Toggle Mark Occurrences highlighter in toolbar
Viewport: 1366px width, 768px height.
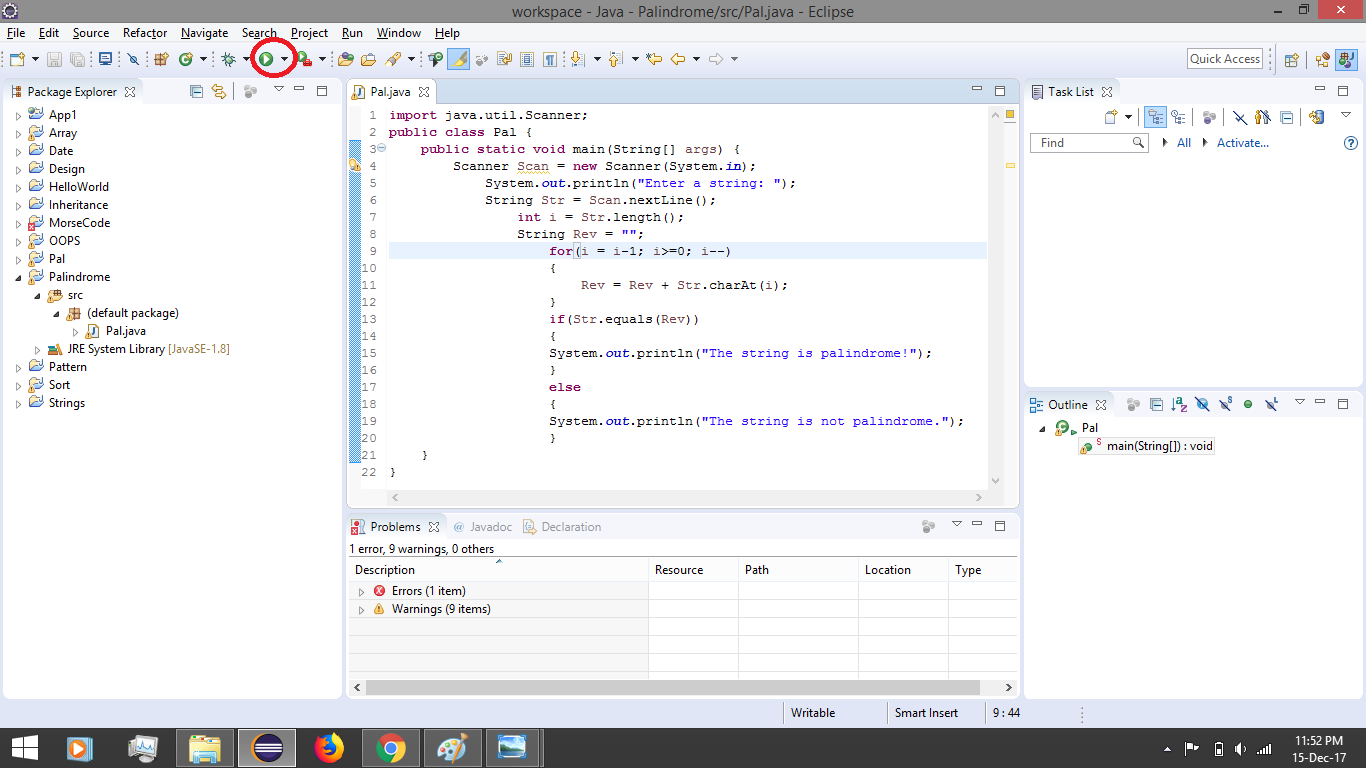point(459,59)
